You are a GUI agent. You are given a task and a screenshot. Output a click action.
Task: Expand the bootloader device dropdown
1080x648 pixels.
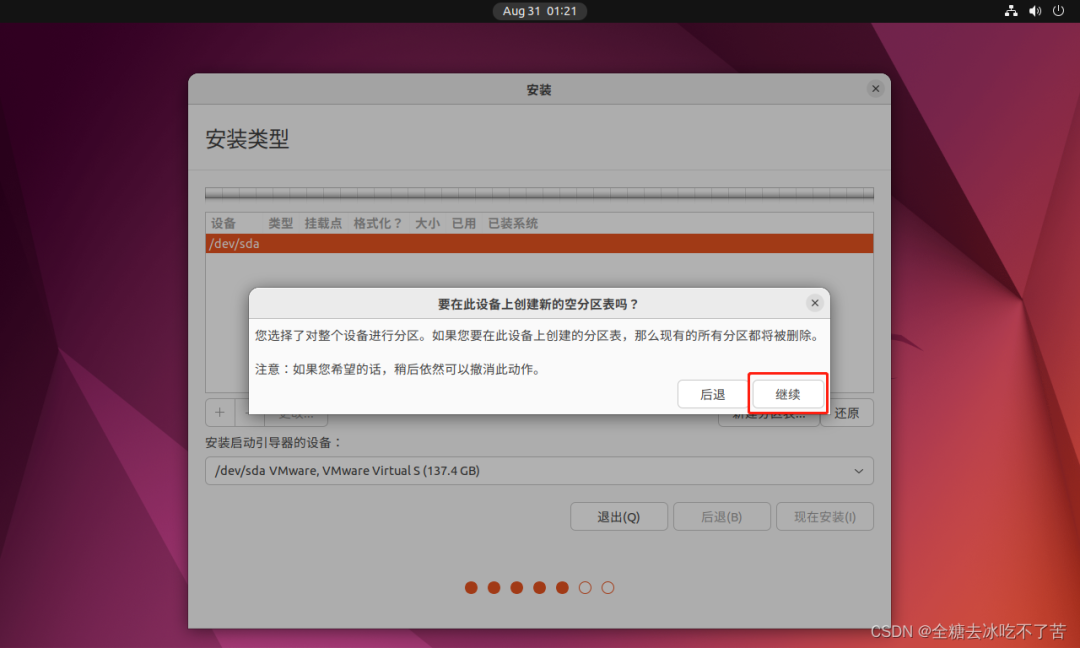[x=539, y=471]
